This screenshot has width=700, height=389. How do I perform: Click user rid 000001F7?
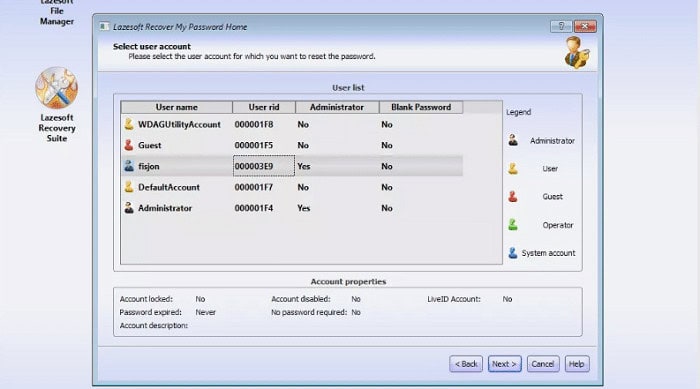tap(254, 187)
